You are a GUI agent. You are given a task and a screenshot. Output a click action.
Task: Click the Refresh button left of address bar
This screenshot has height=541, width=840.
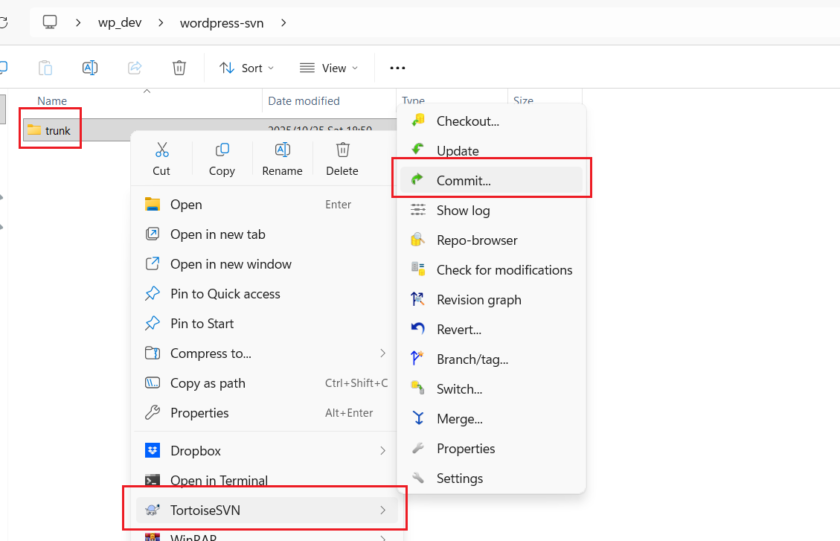coord(3,22)
